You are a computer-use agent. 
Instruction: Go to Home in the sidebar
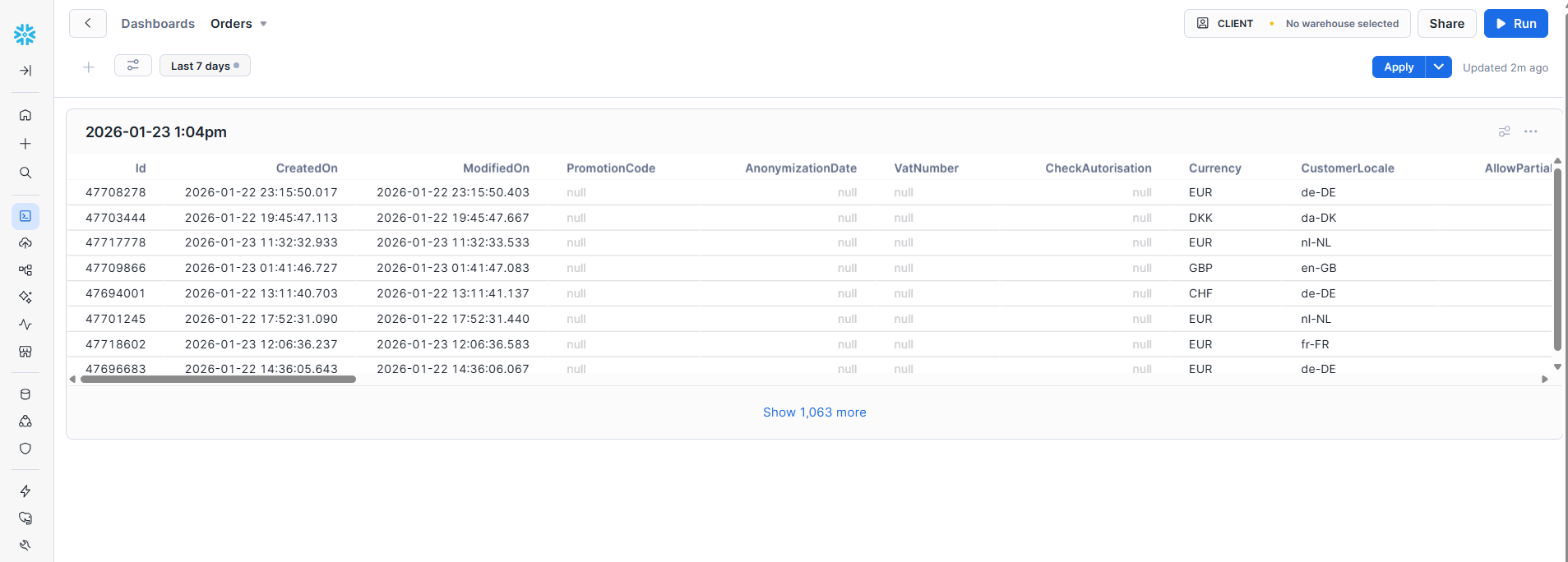[25, 115]
